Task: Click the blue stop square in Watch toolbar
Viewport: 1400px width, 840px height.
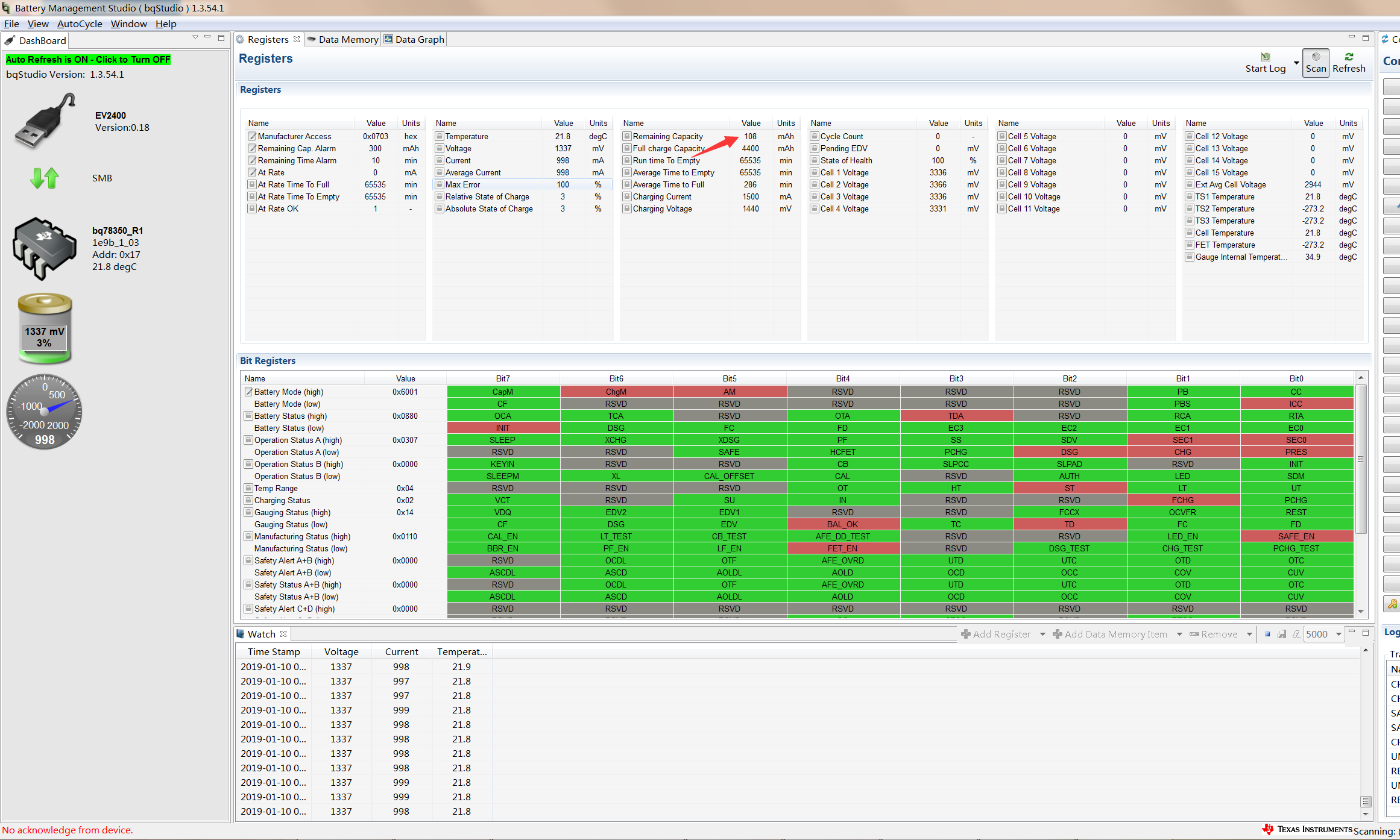Action: 1267,634
